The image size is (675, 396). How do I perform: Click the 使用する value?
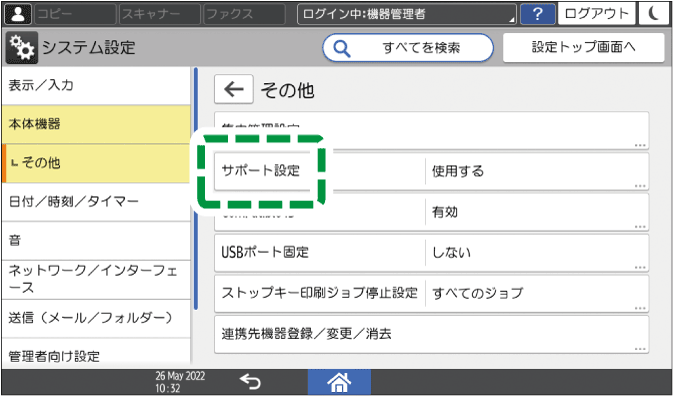pos(458,171)
